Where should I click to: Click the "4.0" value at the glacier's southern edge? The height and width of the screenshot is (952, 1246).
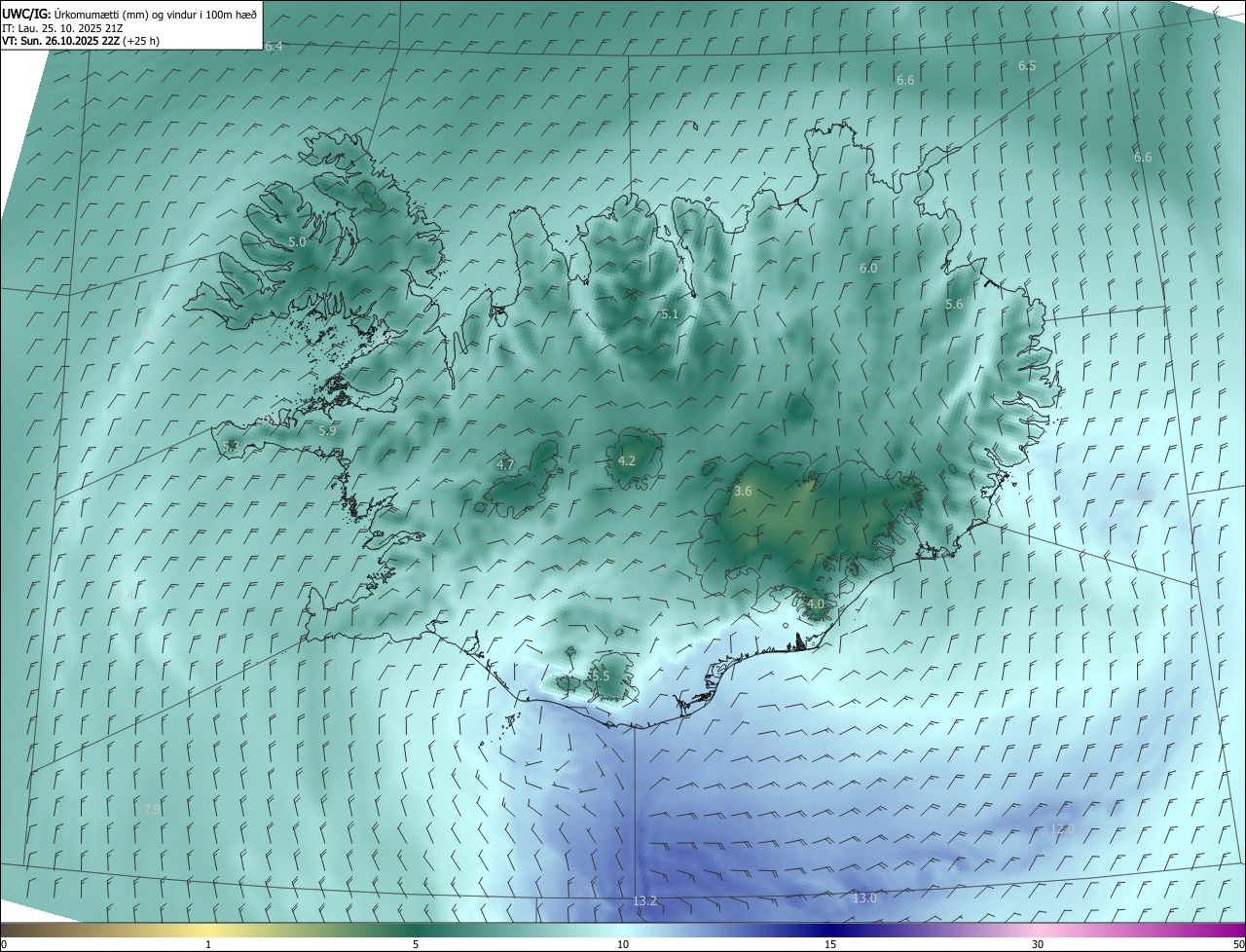(x=816, y=604)
